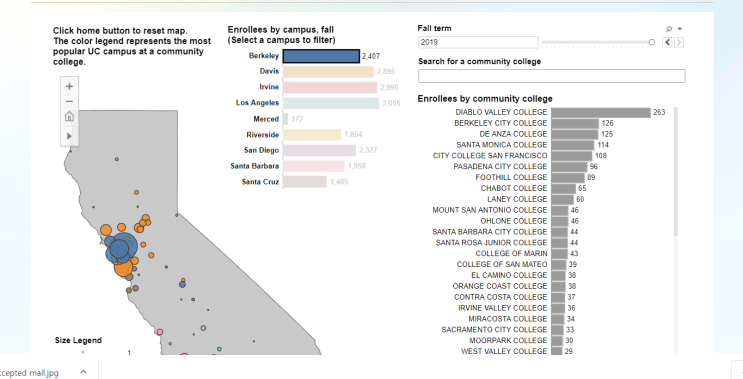Select the Berkeley City College bar
743x379 pixels.
point(575,123)
